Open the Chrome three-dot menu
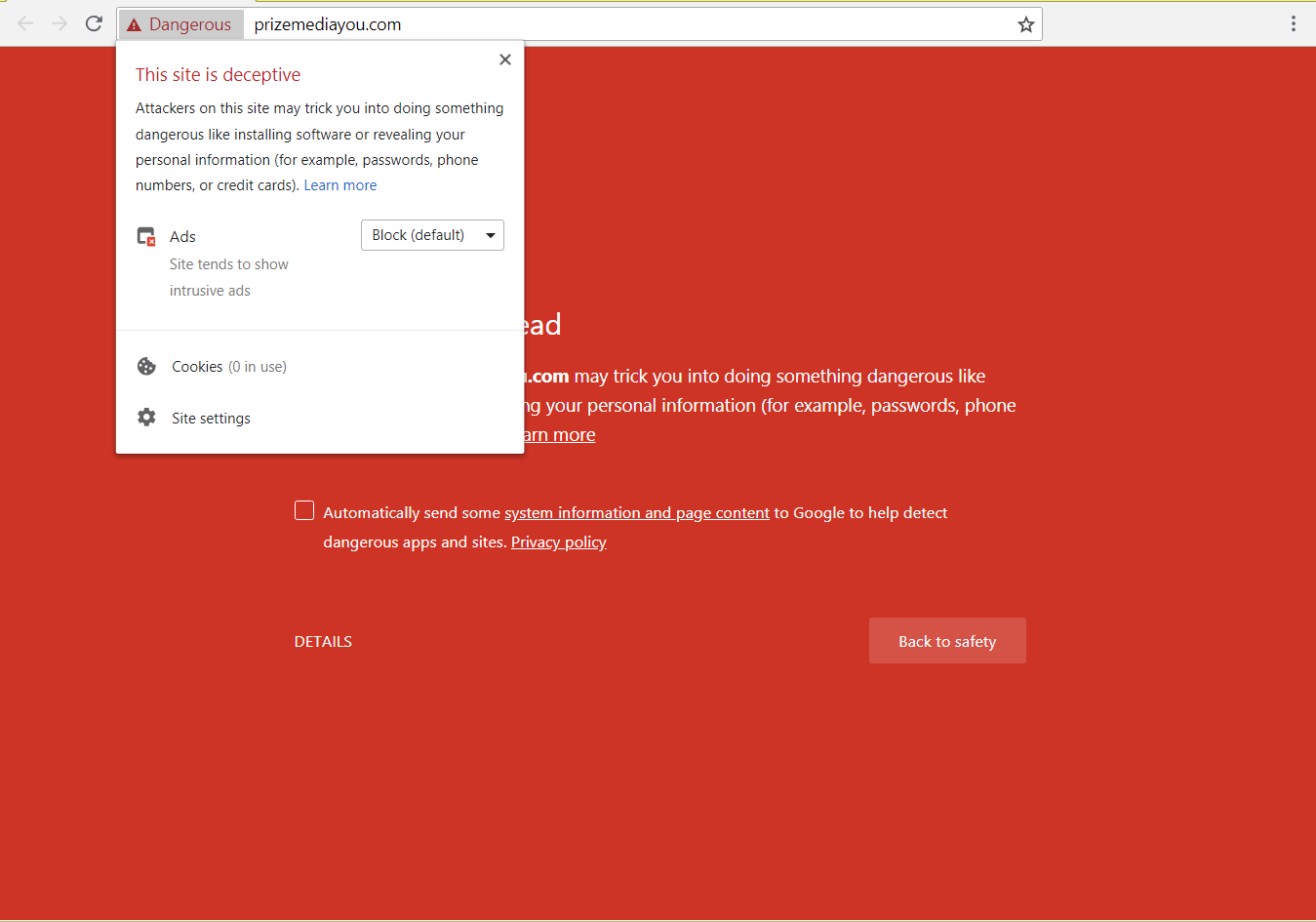This screenshot has height=922, width=1316. [x=1293, y=23]
